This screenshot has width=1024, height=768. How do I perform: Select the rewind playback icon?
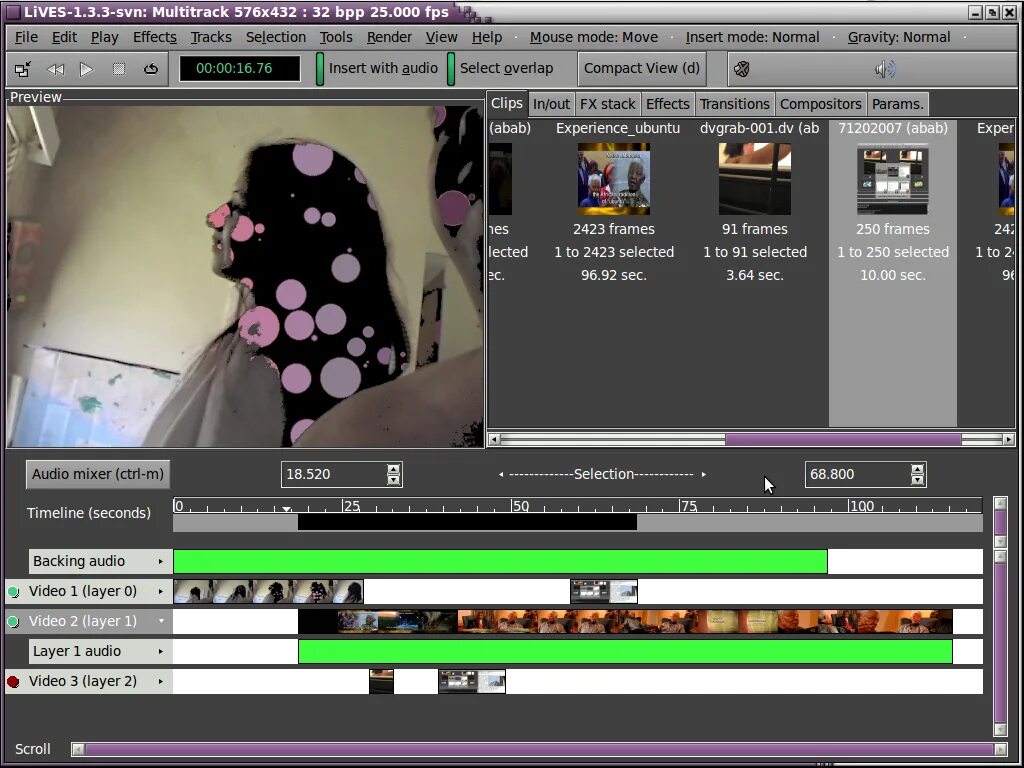[56, 69]
